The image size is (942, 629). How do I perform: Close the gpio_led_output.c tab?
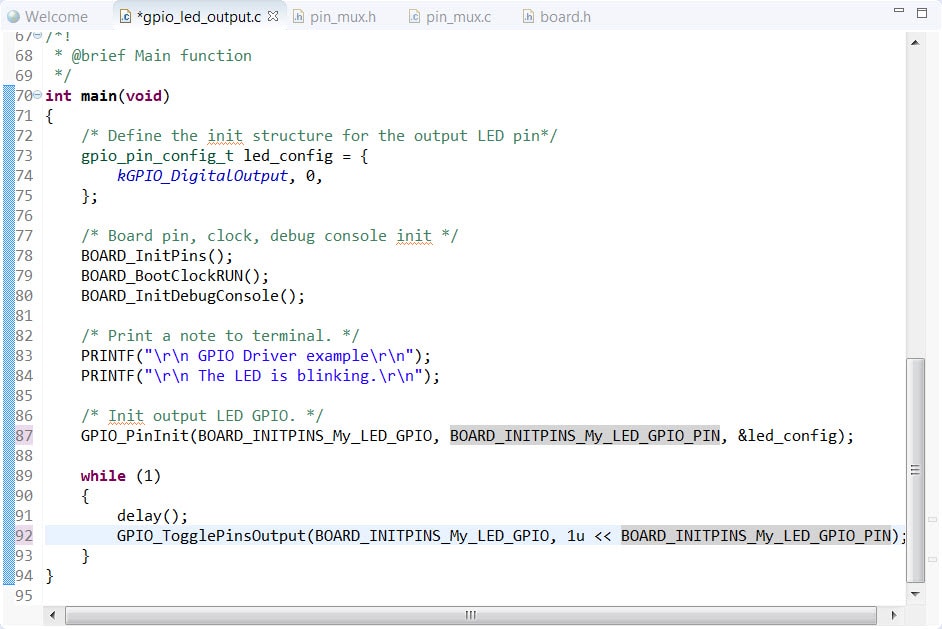click(273, 16)
